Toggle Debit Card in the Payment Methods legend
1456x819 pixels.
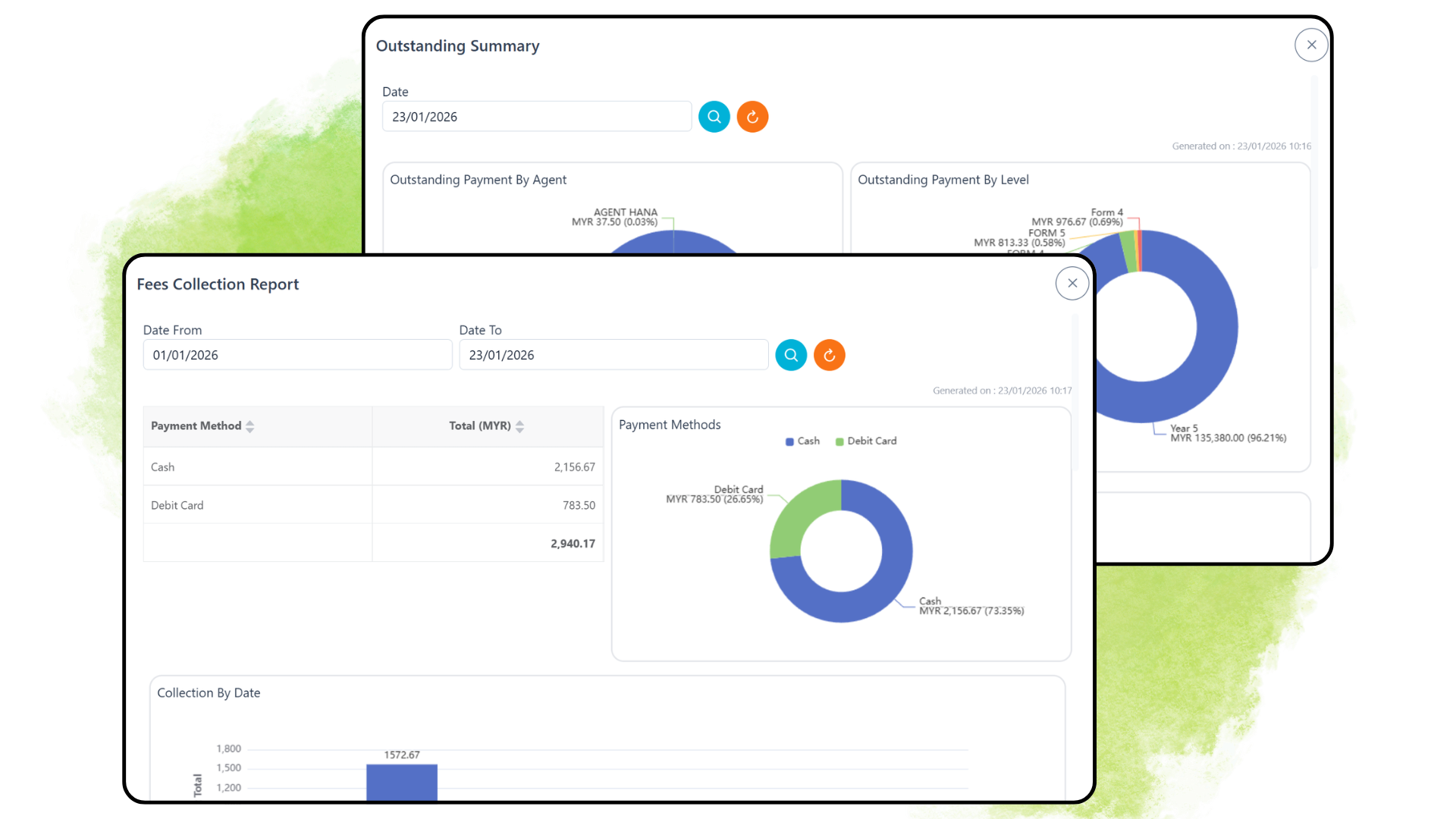pos(865,441)
